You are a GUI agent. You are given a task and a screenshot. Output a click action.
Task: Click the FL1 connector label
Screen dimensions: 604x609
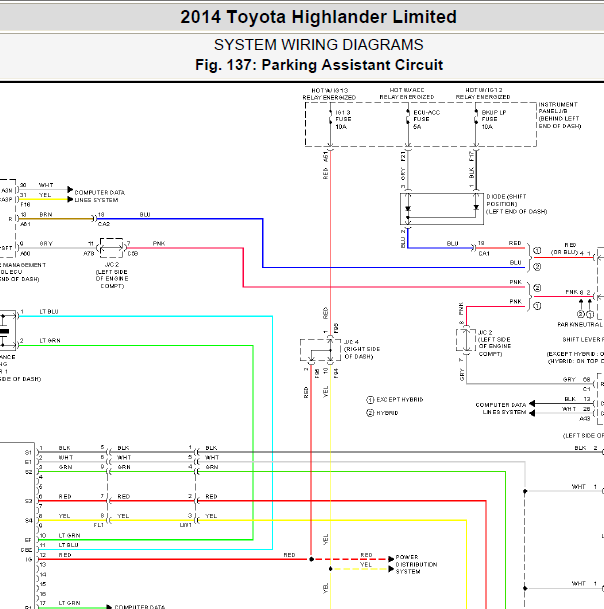tap(99, 525)
